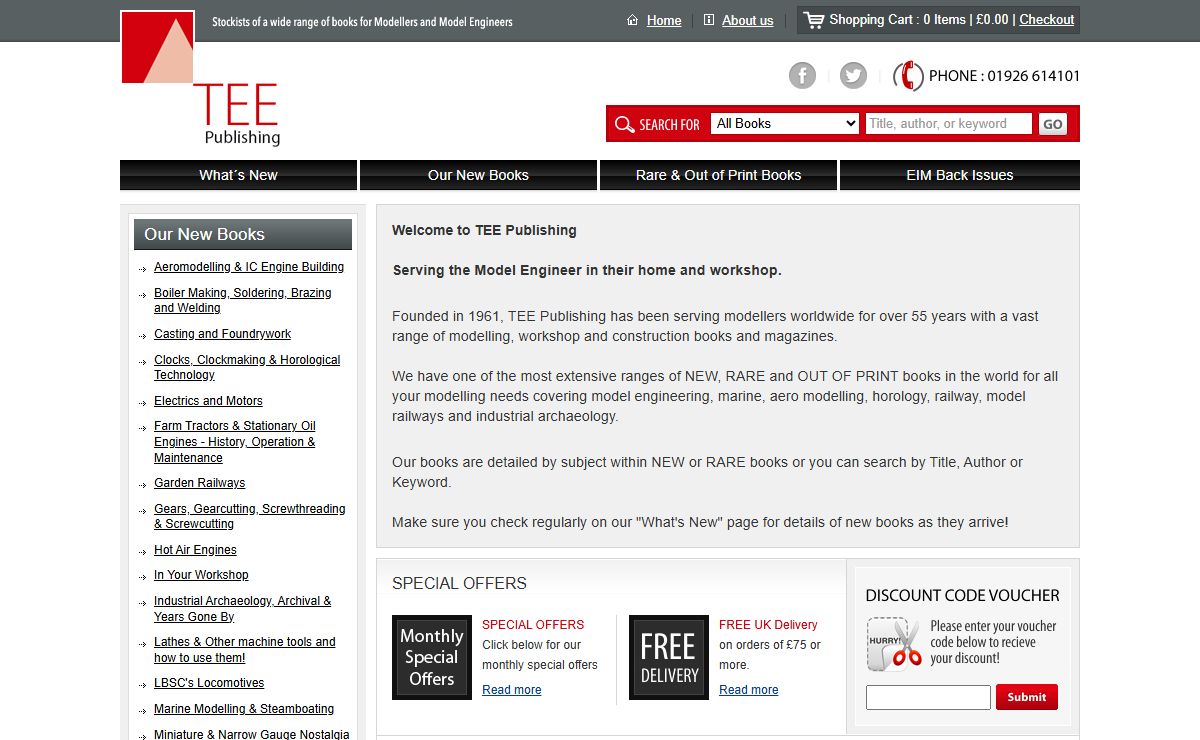The image size is (1200, 740).
Task: Open the Twitter page icon
Action: [853, 75]
